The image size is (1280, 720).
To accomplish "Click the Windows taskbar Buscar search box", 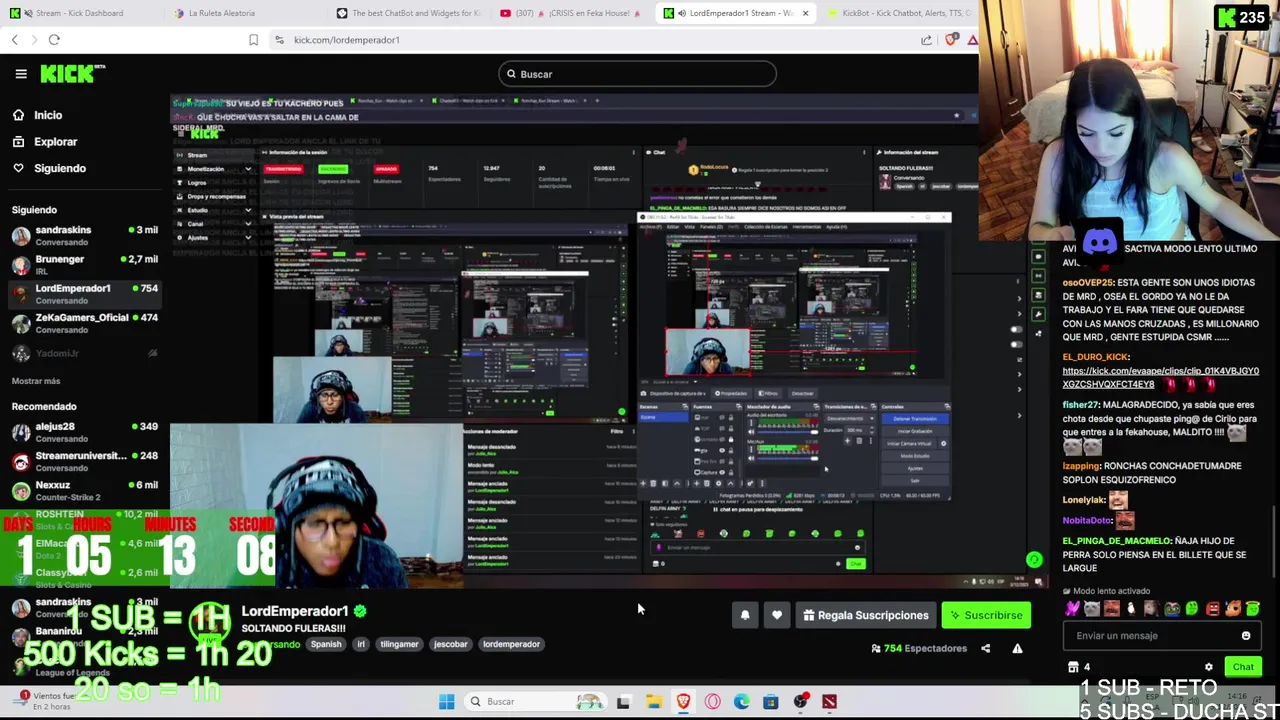I will (x=534, y=702).
